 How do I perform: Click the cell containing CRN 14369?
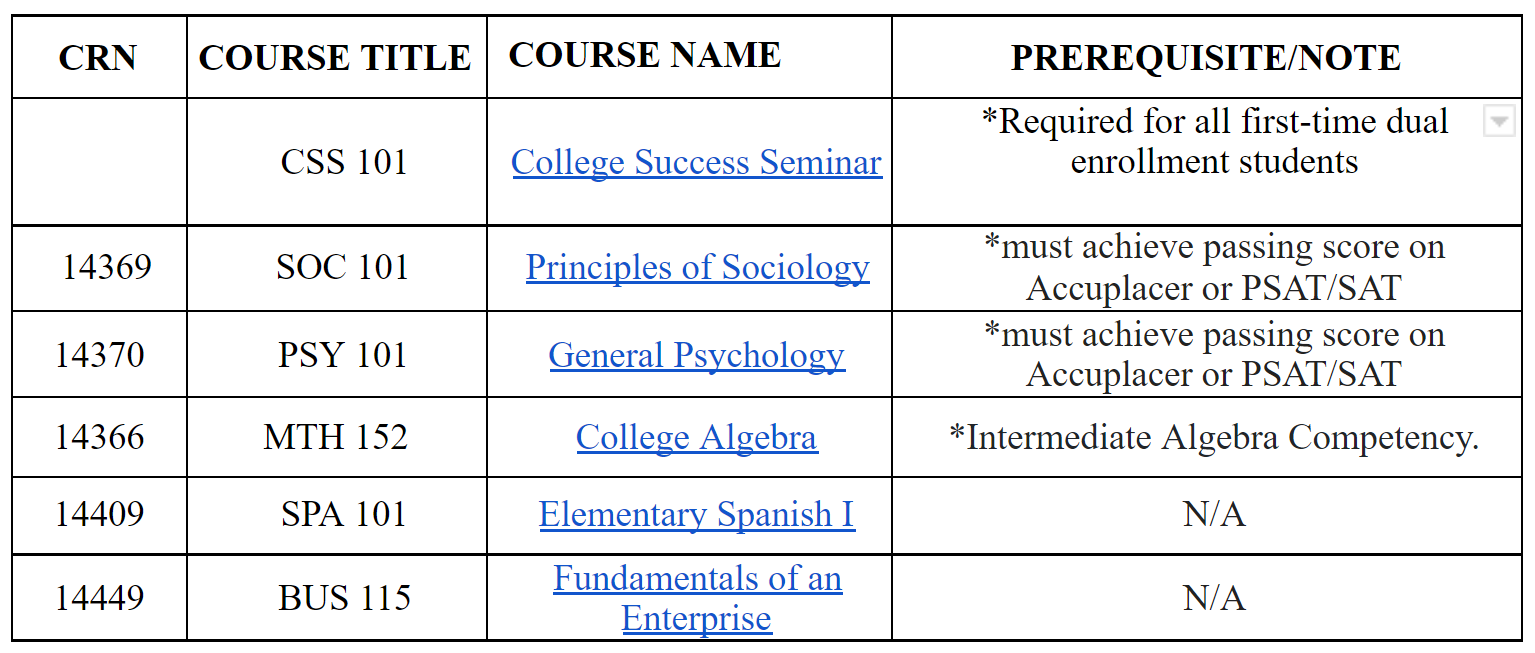coord(99,268)
